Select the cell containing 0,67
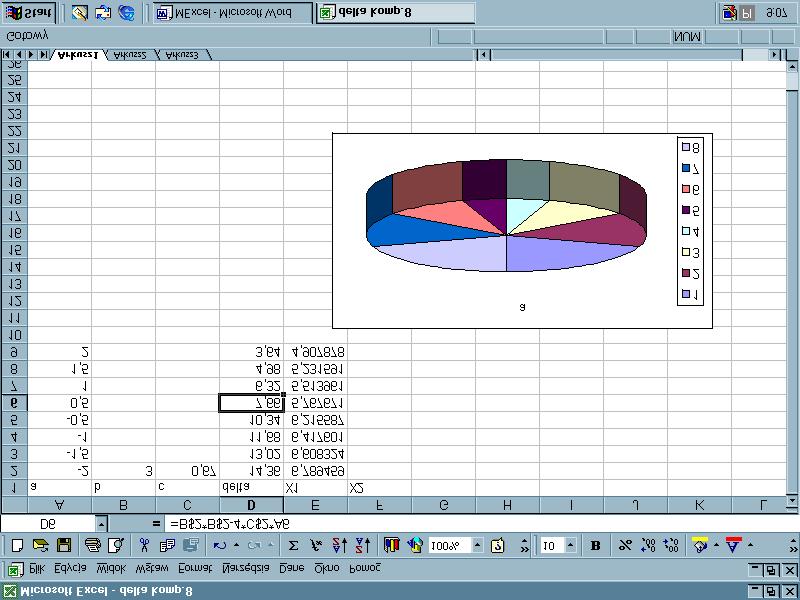Viewport: 800px width, 600px height. pos(188,471)
